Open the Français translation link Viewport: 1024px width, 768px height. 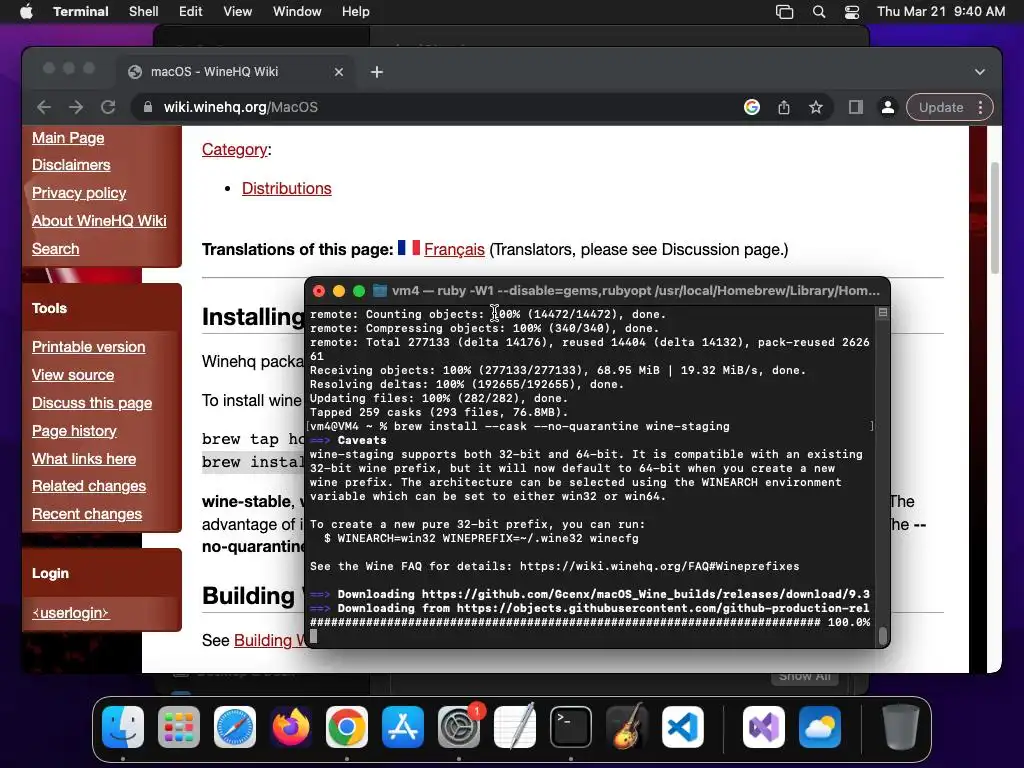point(454,249)
